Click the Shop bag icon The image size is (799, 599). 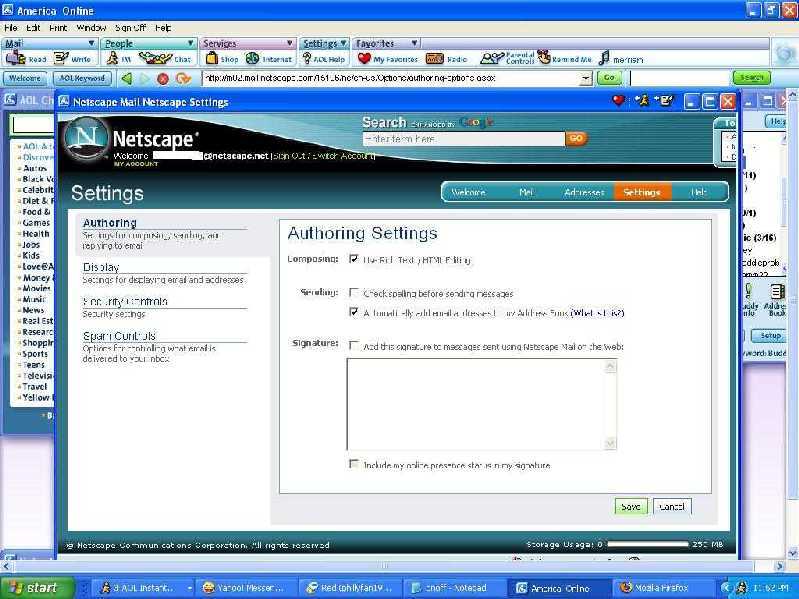point(211,59)
